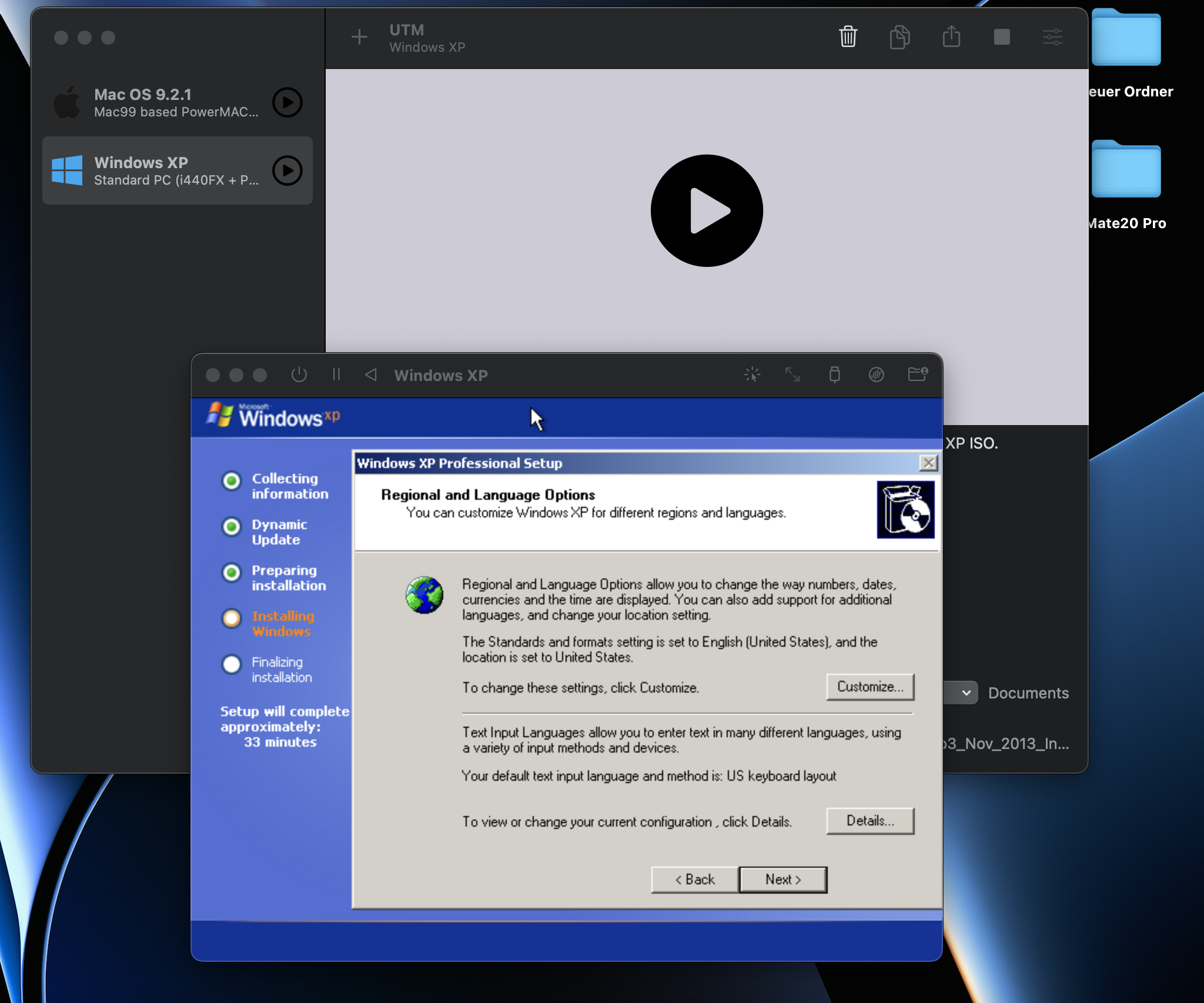The height and width of the screenshot is (1003, 1204).
Task: Pause the running Windows XP VM
Action: [x=336, y=375]
